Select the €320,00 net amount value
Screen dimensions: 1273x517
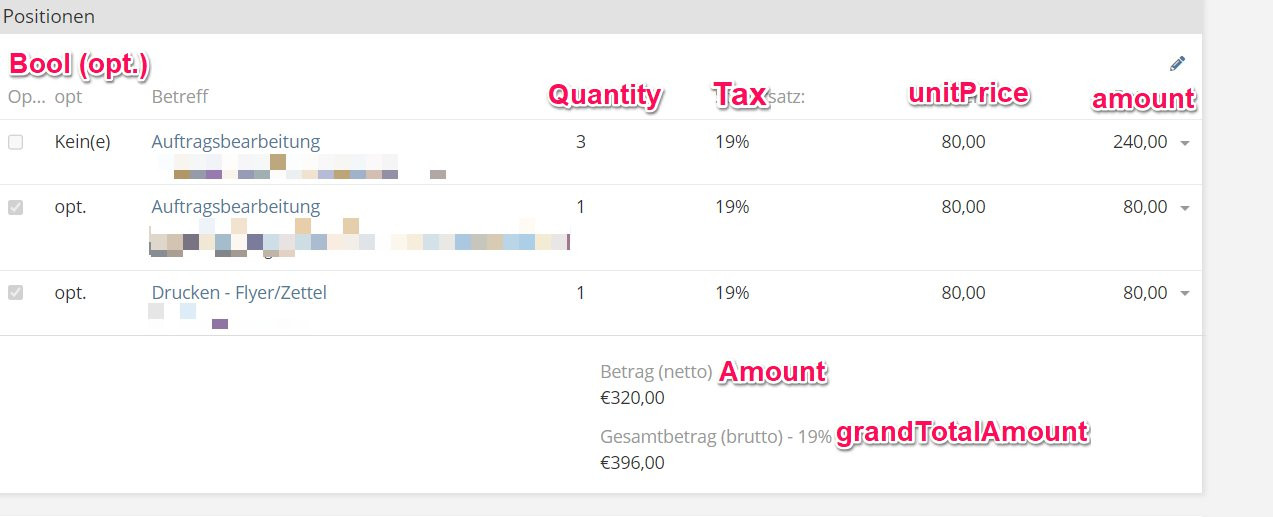pos(632,397)
